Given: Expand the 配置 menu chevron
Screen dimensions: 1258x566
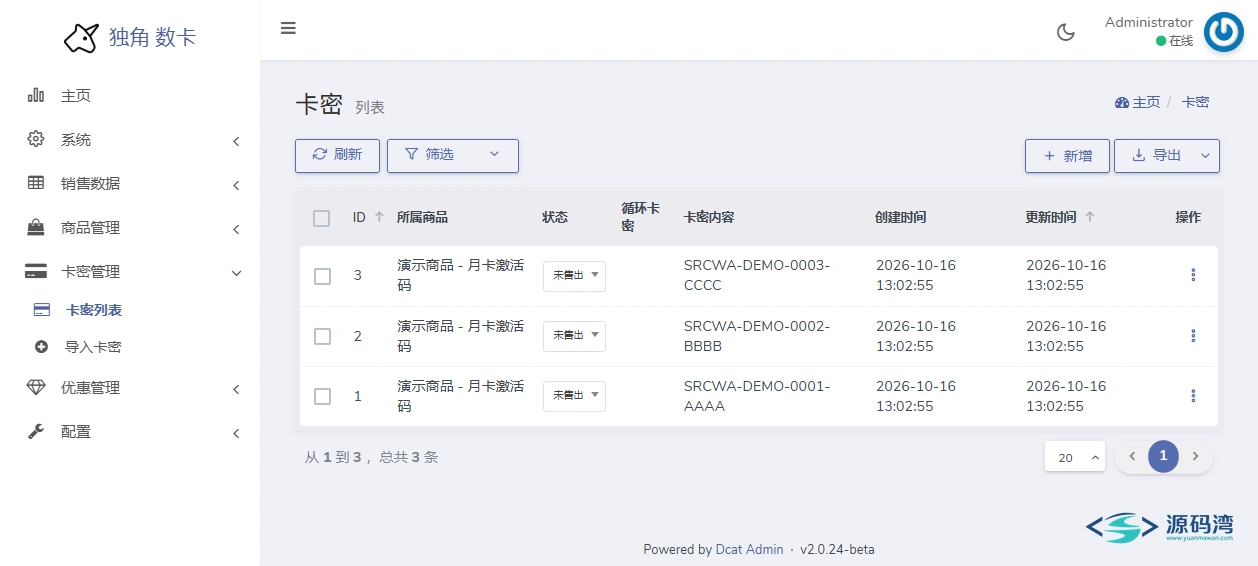Looking at the screenshot, I should click(236, 433).
